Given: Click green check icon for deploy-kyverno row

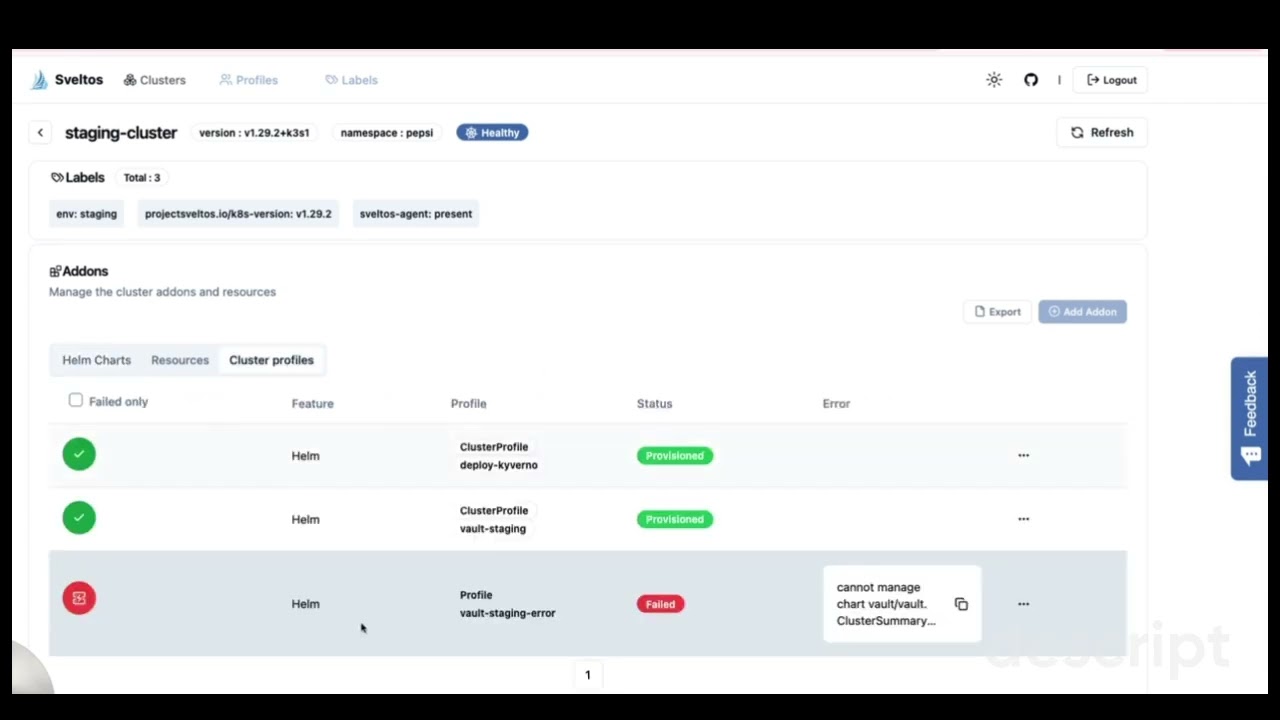Looking at the screenshot, I should tap(79, 454).
